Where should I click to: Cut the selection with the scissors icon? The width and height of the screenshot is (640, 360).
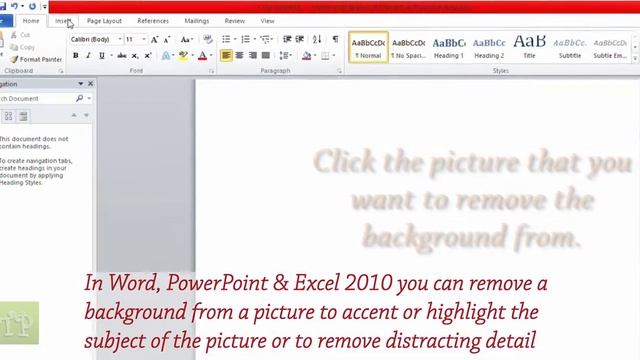20,35
